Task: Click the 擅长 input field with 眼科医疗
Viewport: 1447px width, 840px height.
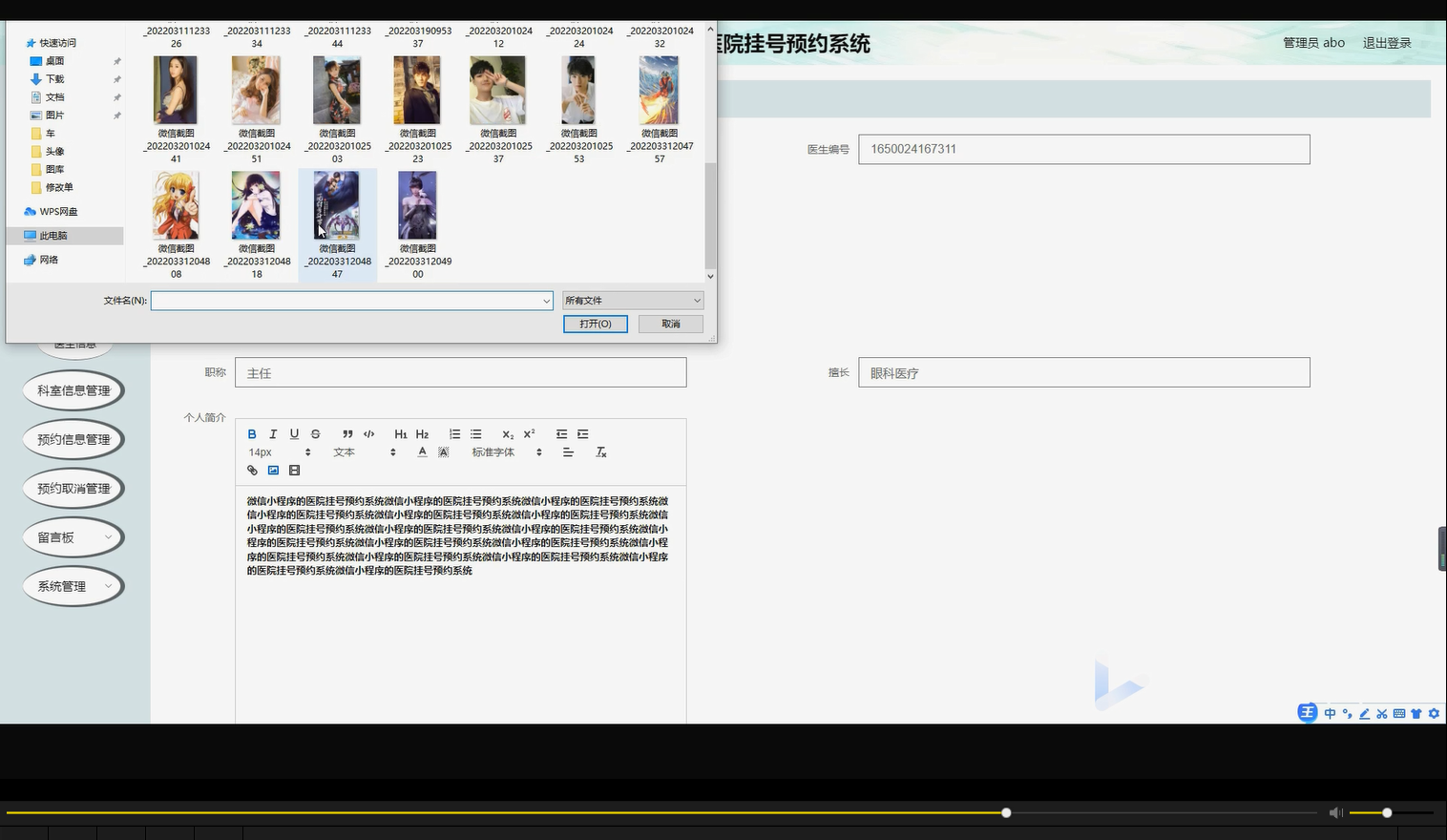Action: point(1084,372)
